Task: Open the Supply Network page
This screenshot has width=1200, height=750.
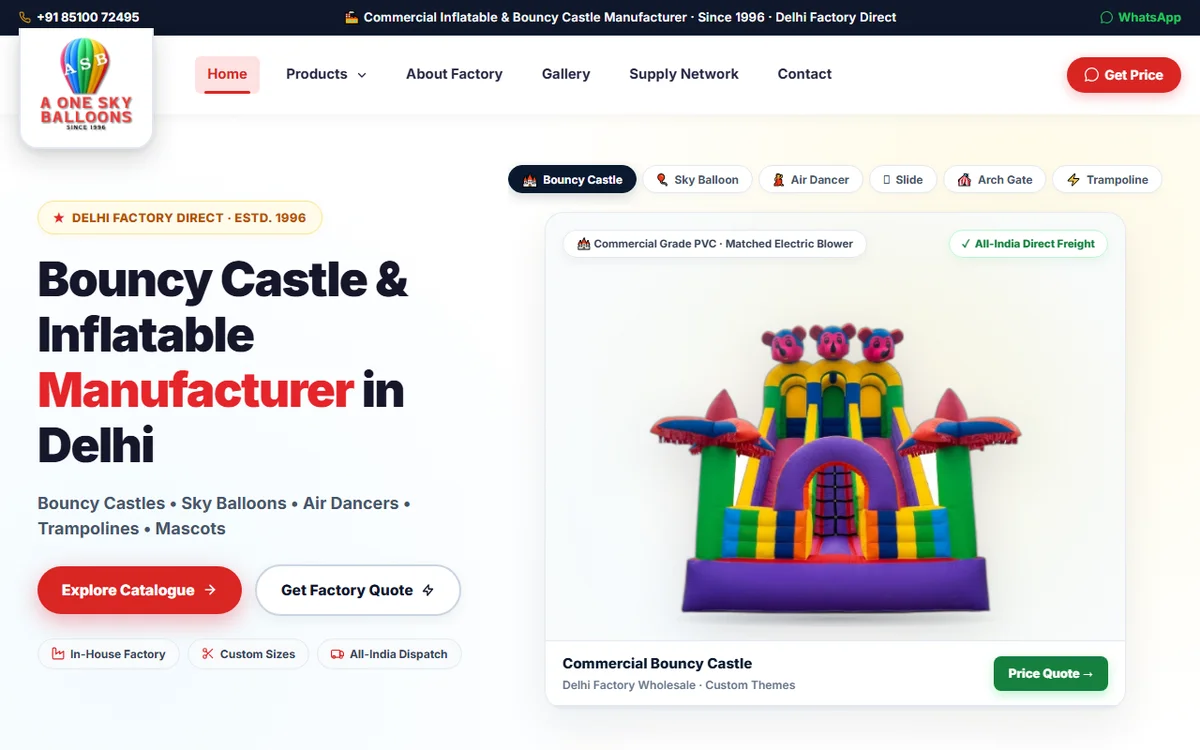Action: (x=684, y=74)
